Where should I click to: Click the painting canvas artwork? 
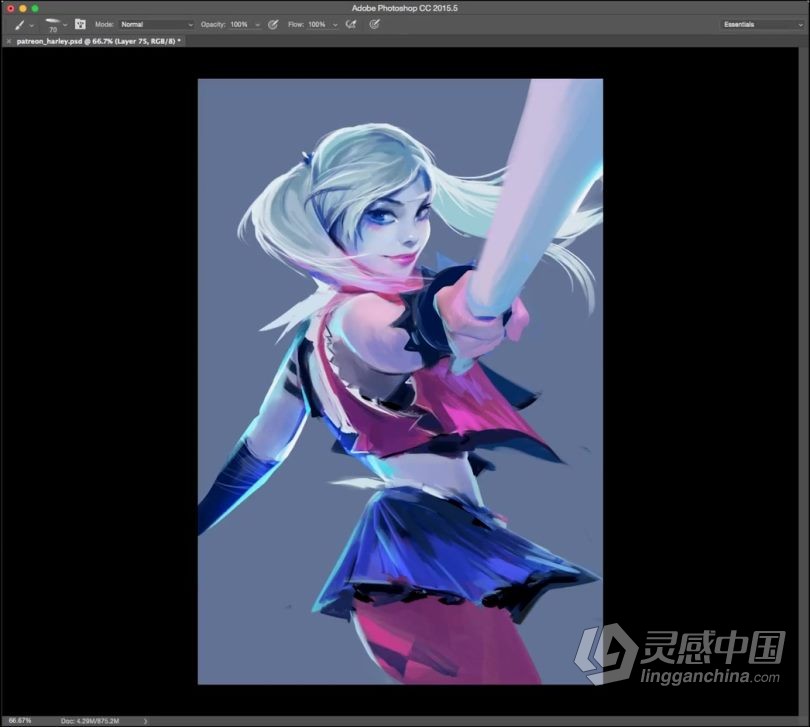tap(400, 381)
